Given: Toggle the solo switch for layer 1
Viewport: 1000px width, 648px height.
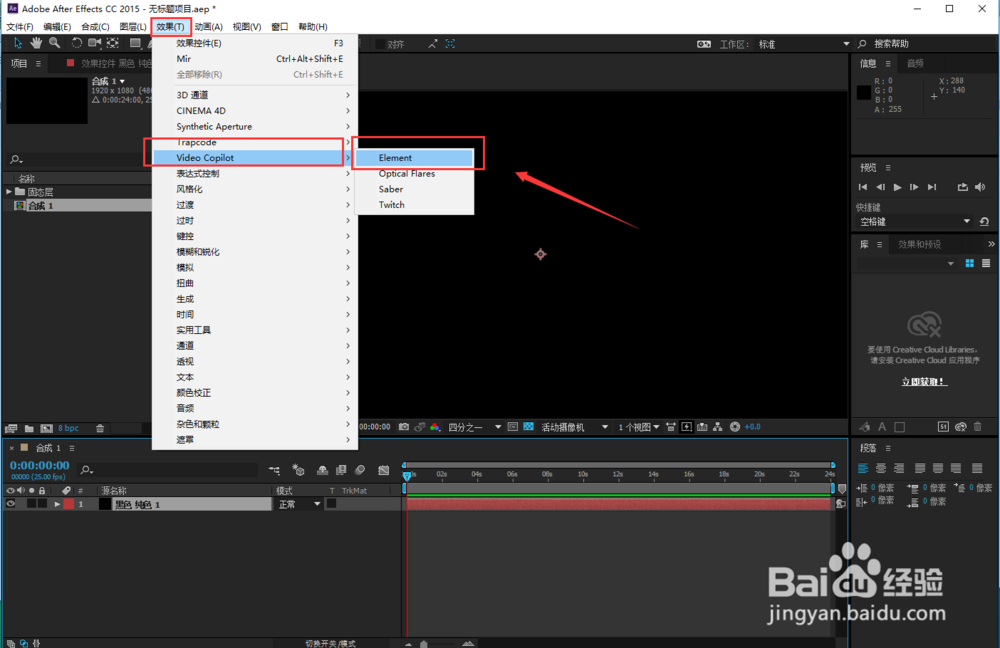Looking at the screenshot, I should 31,504.
